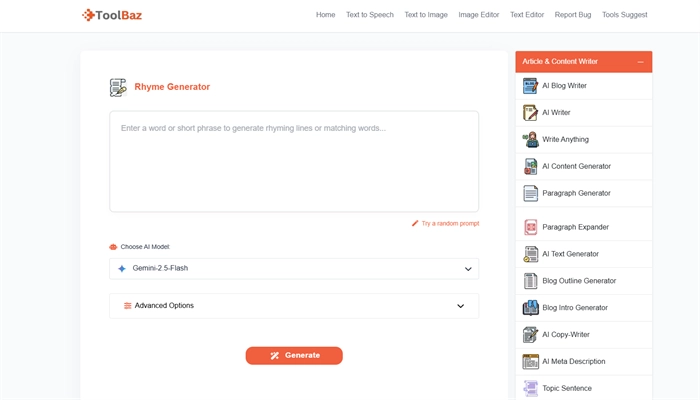Expand the Advanced Options section

pos(294,306)
